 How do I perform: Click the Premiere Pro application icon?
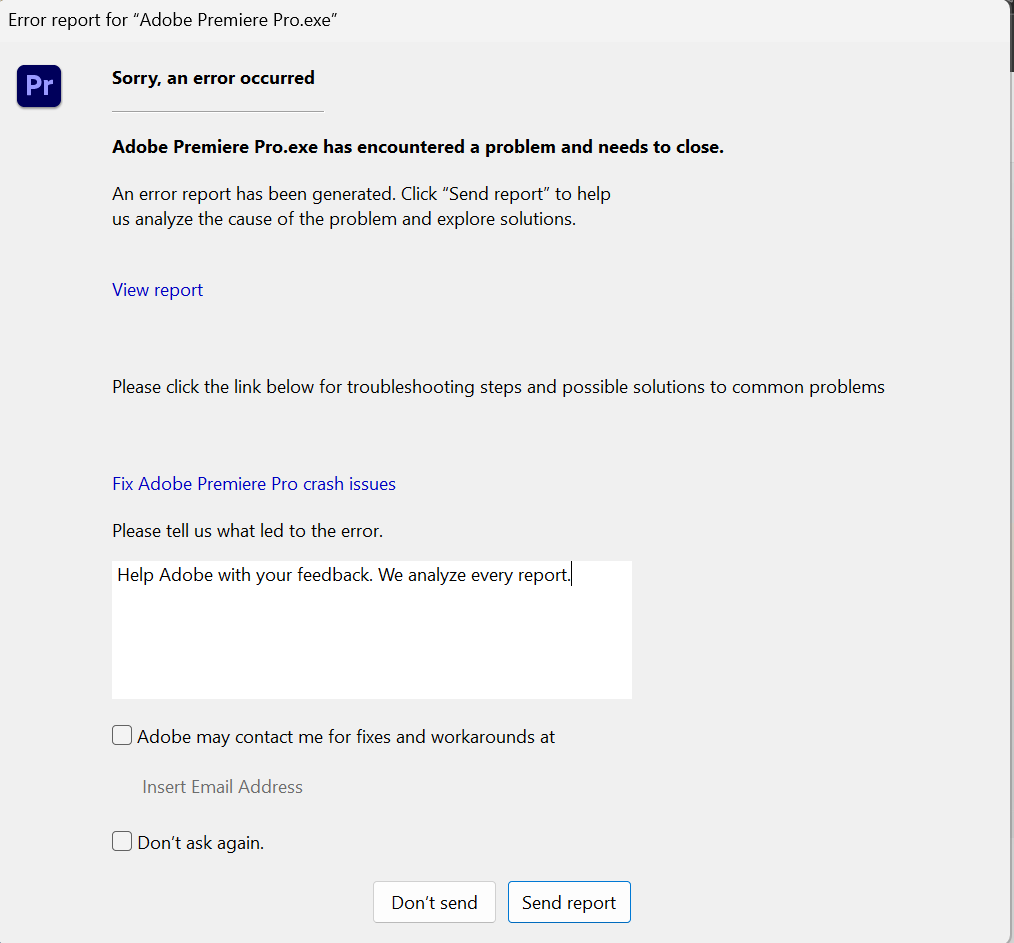38,86
